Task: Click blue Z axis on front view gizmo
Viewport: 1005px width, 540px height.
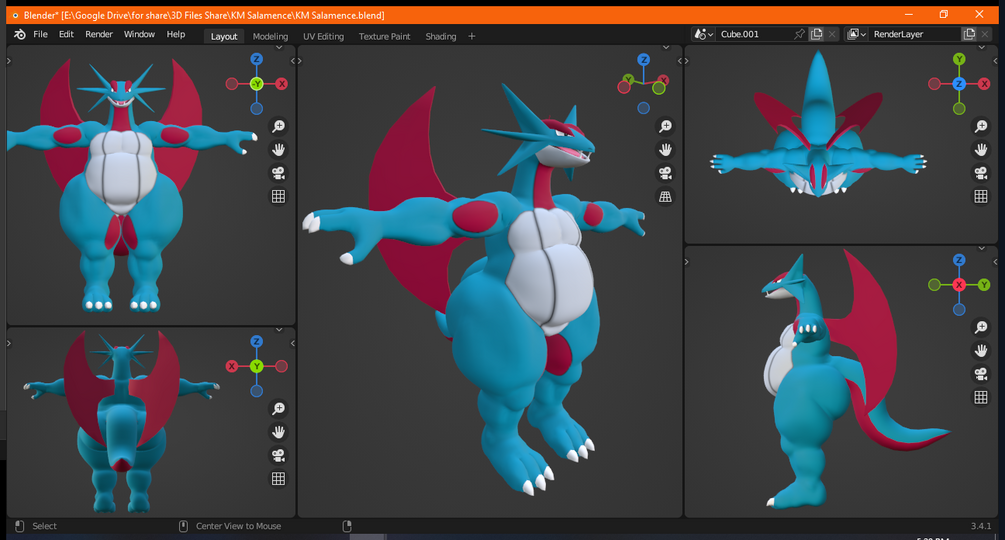Action: pos(256,60)
